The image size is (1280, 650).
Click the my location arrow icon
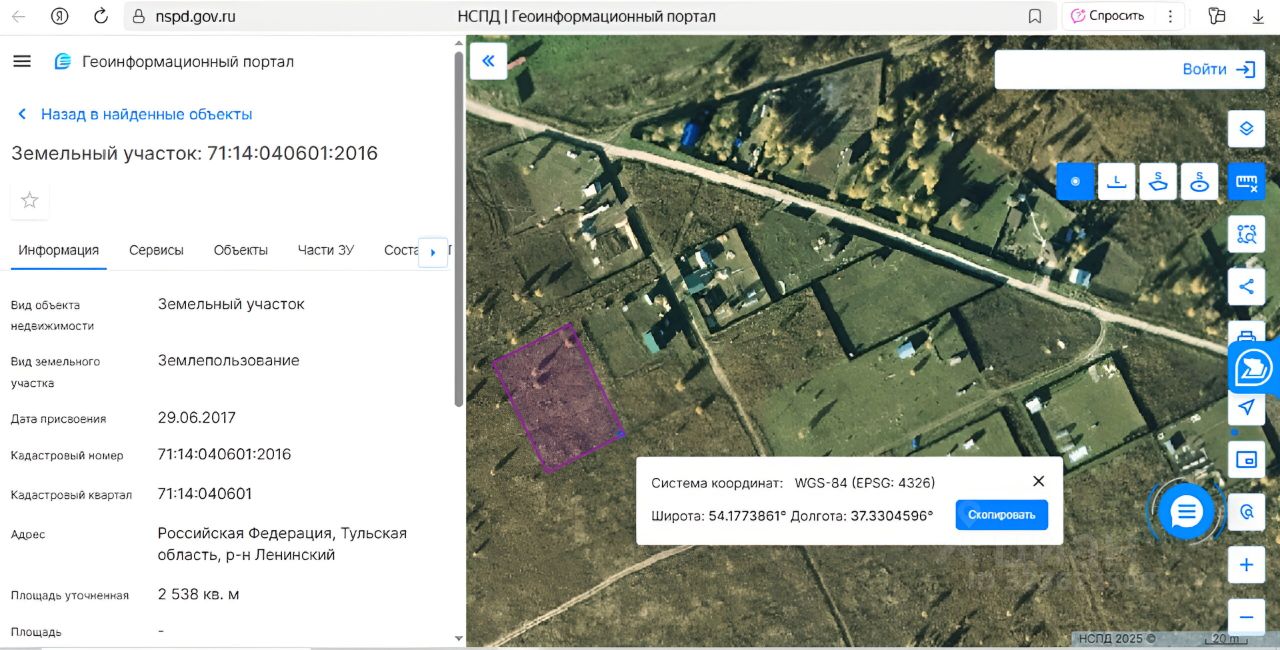click(x=1246, y=407)
